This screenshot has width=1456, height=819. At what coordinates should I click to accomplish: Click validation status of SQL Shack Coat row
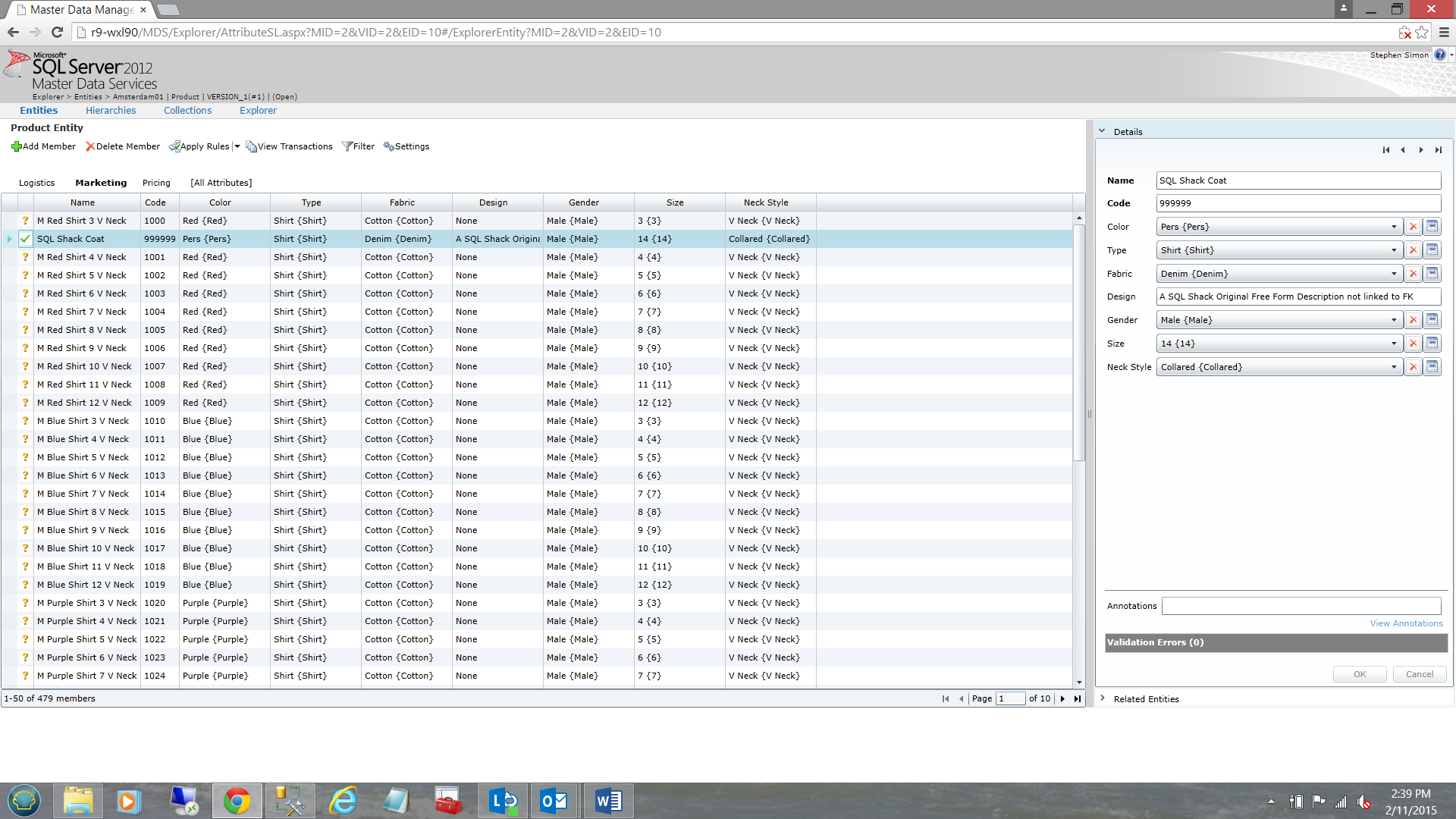click(x=25, y=239)
